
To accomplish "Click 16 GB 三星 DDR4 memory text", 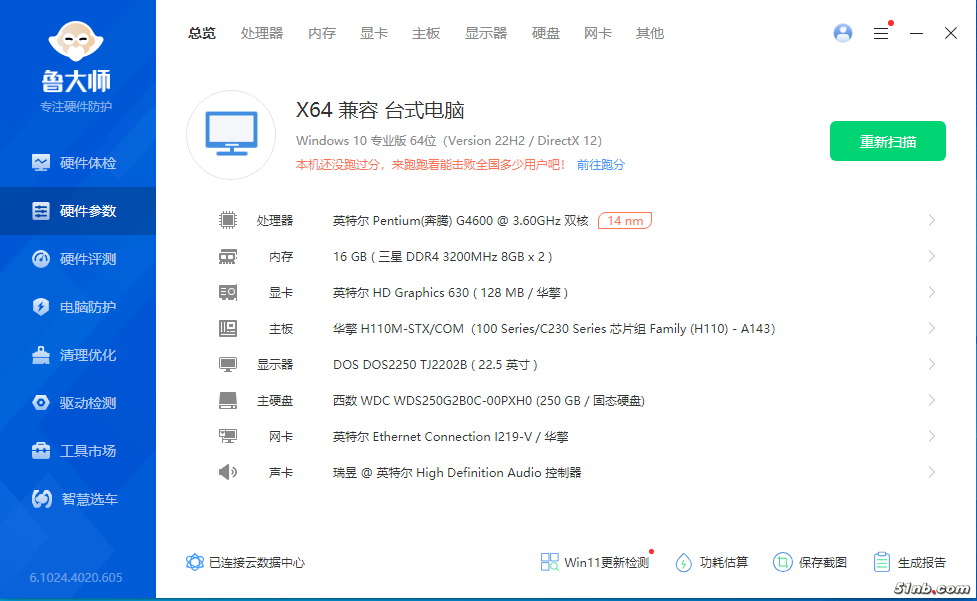I will pyautogui.click(x=442, y=257).
